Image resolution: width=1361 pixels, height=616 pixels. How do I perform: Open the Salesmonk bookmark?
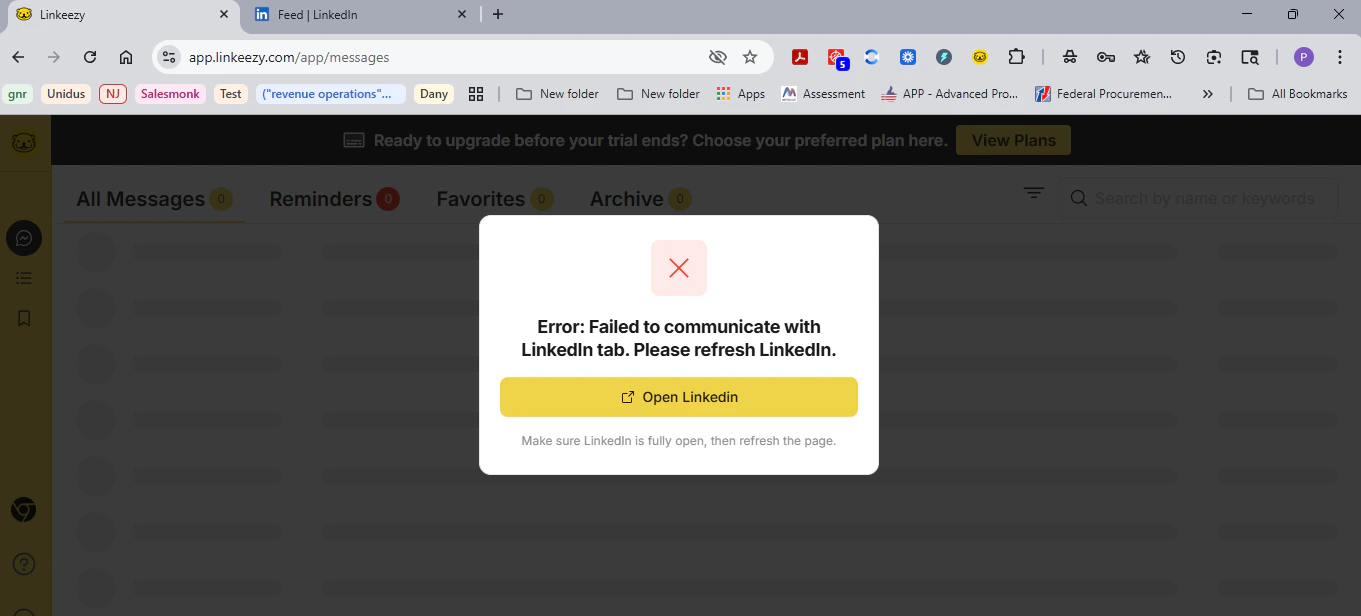coord(170,94)
